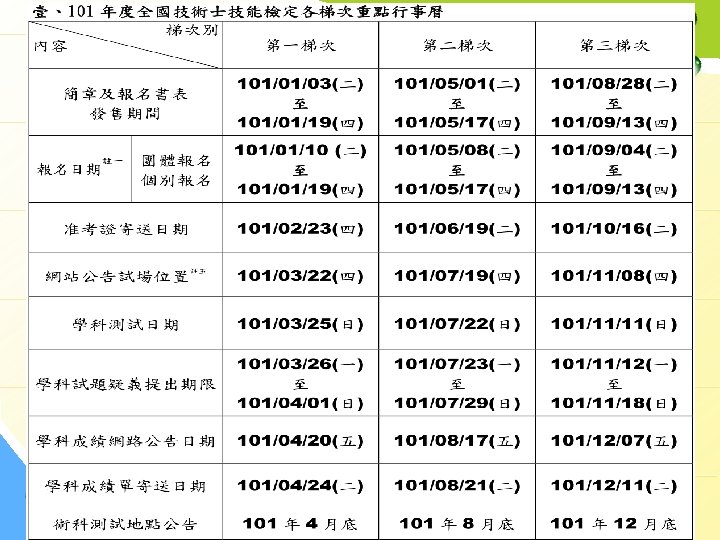This screenshot has width=720, height=540.
Task: Click 101/09/13(四) in the 報名日期 row
Action: click(614, 189)
